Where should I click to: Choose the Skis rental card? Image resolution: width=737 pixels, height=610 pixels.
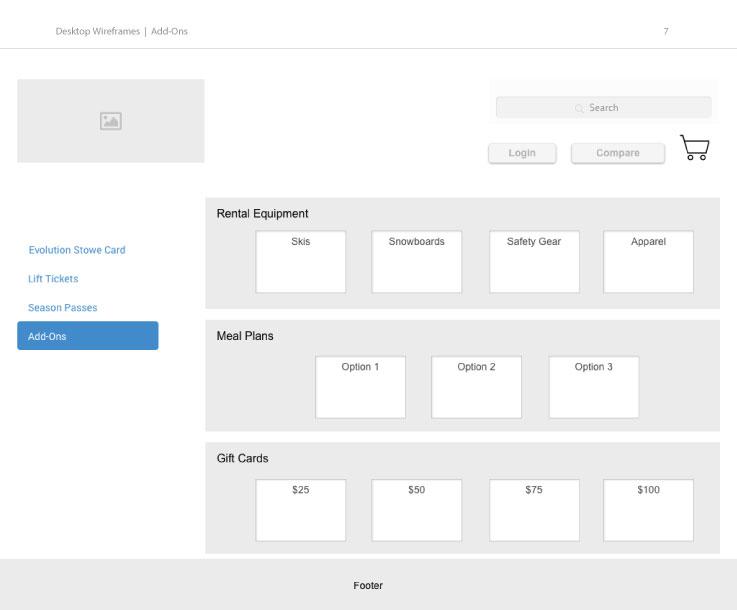coord(301,262)
